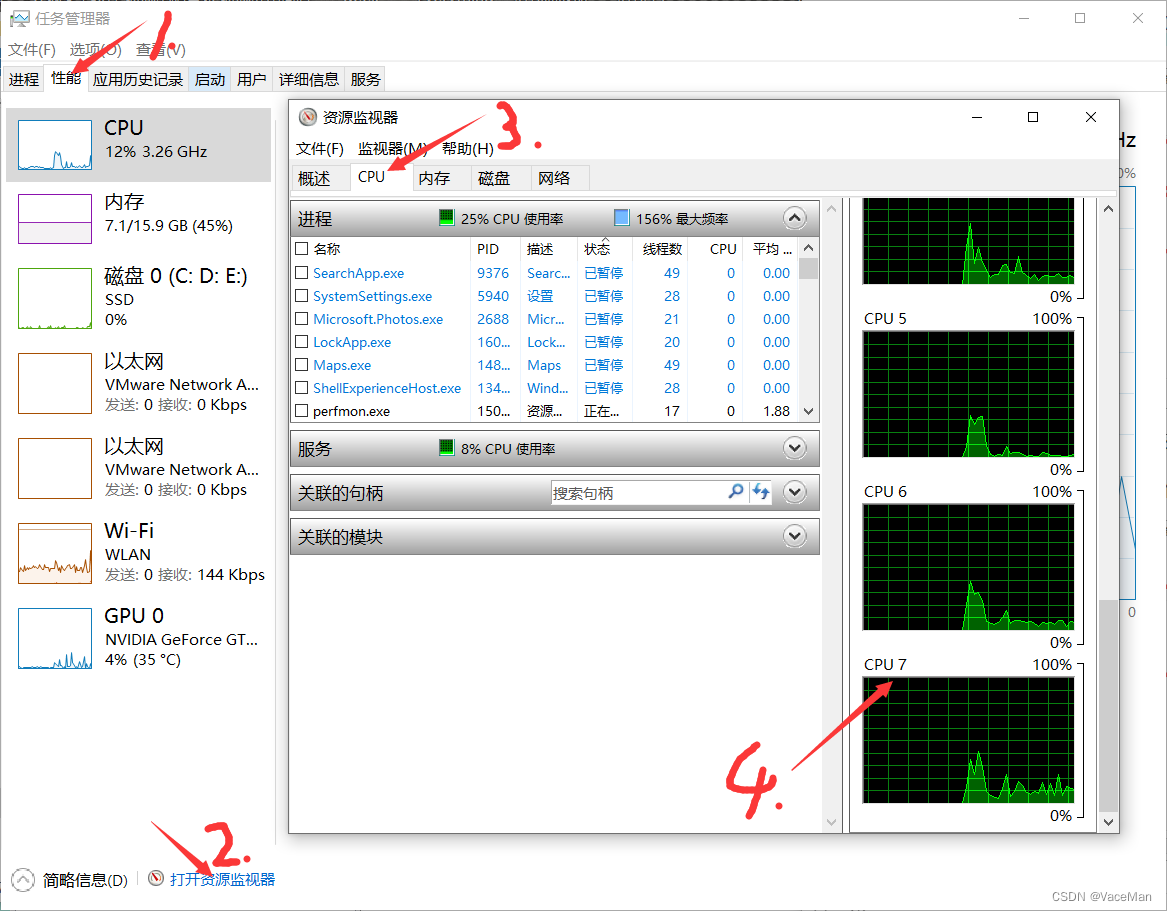Click the Resource Monitor icon next to 打开资源监视器
1167x911 pixels.
coord(156,878)
